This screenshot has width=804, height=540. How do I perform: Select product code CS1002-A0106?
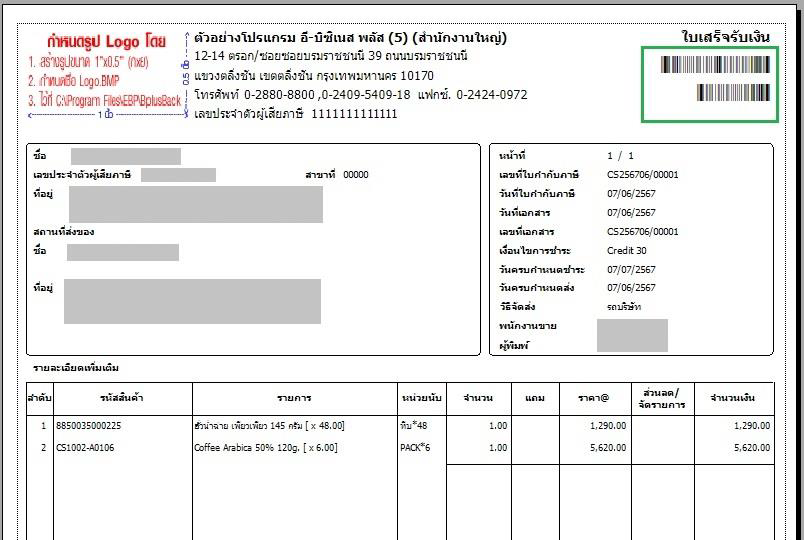[85, 448]
